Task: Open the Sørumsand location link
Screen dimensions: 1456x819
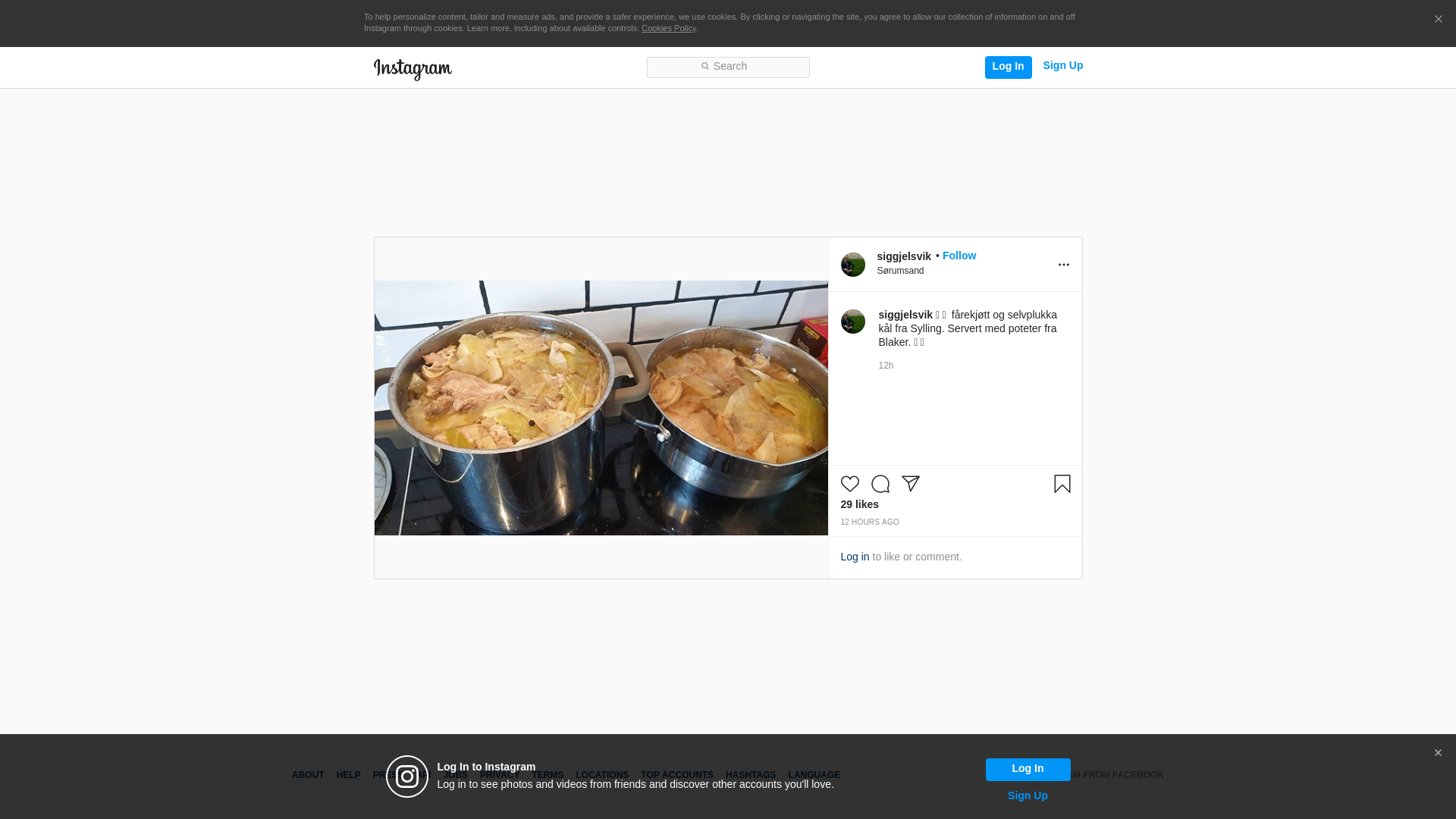Action: coord(900,271)
